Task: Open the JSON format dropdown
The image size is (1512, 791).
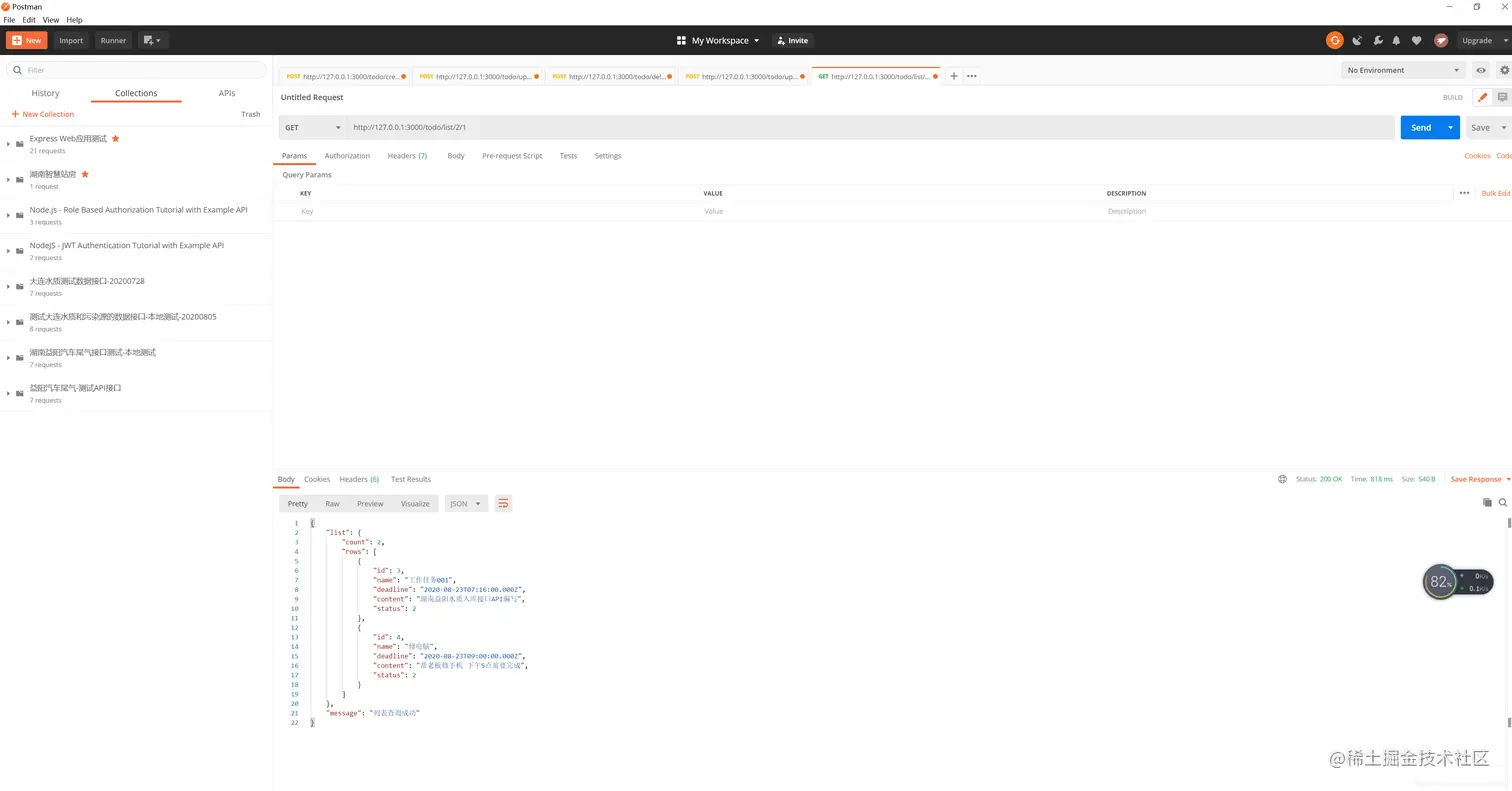Action: [466, 503]
